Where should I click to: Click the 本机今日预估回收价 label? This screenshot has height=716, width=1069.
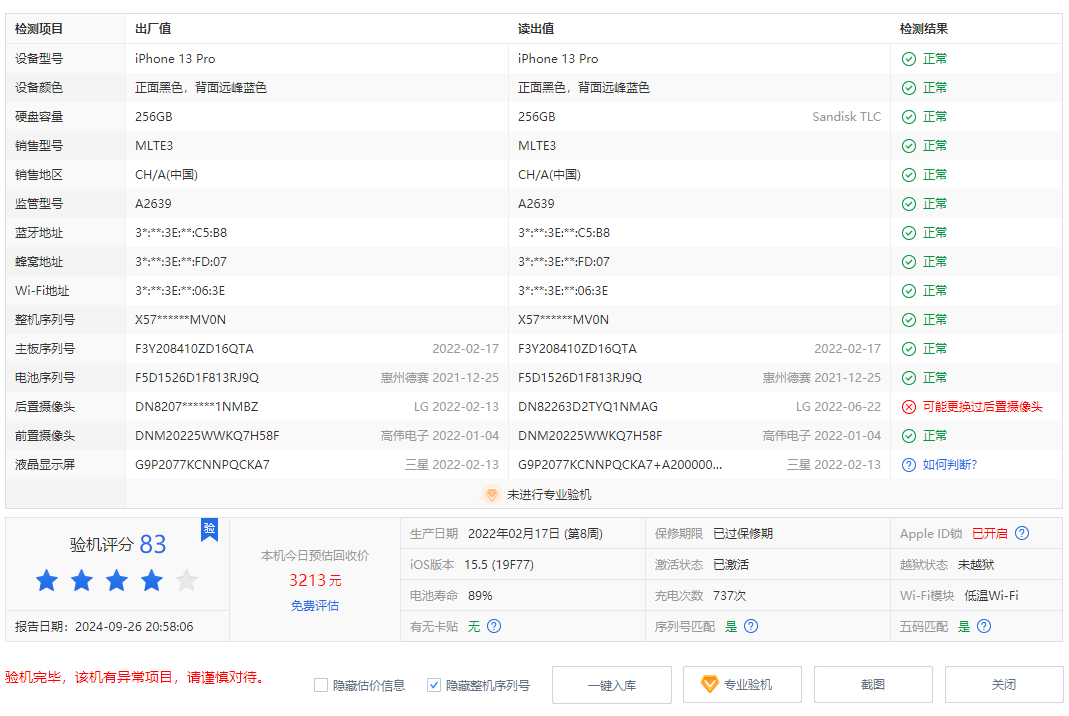tap(315, 556)
